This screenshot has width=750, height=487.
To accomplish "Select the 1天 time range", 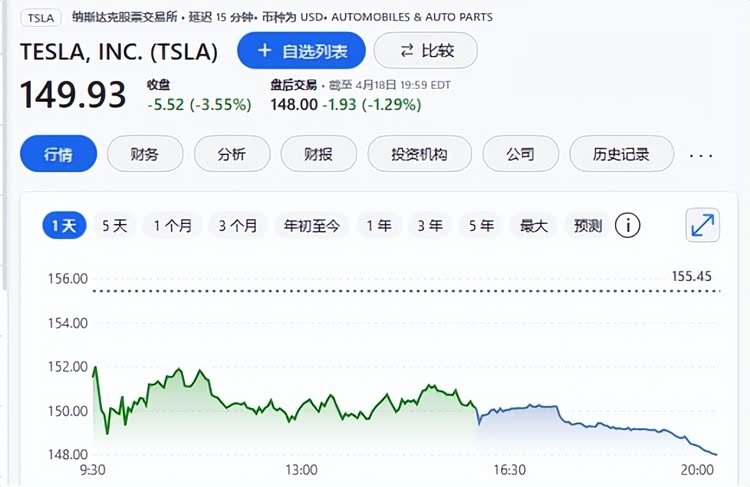I will 64,225.
